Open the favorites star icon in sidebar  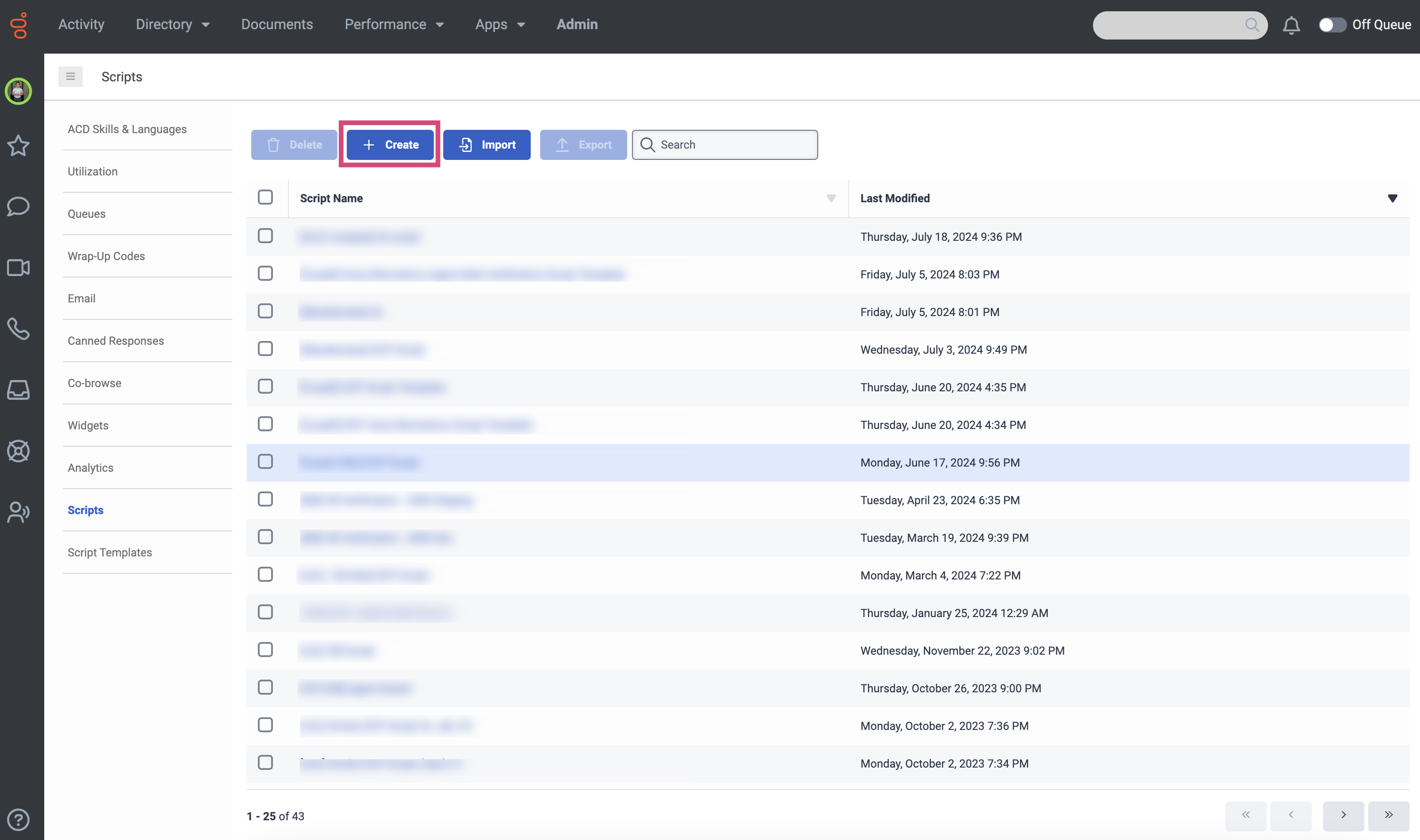[x=18, y=145]
